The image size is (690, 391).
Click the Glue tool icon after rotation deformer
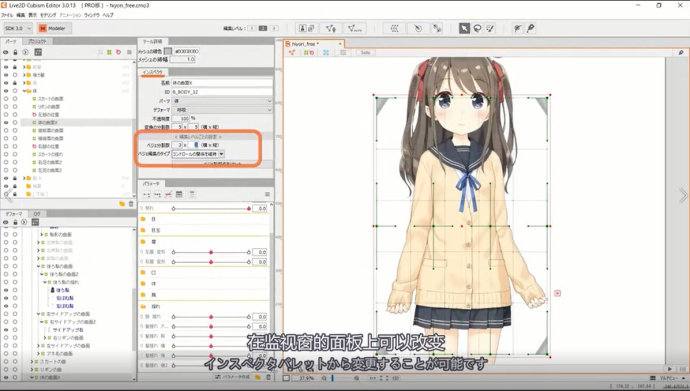437,28
